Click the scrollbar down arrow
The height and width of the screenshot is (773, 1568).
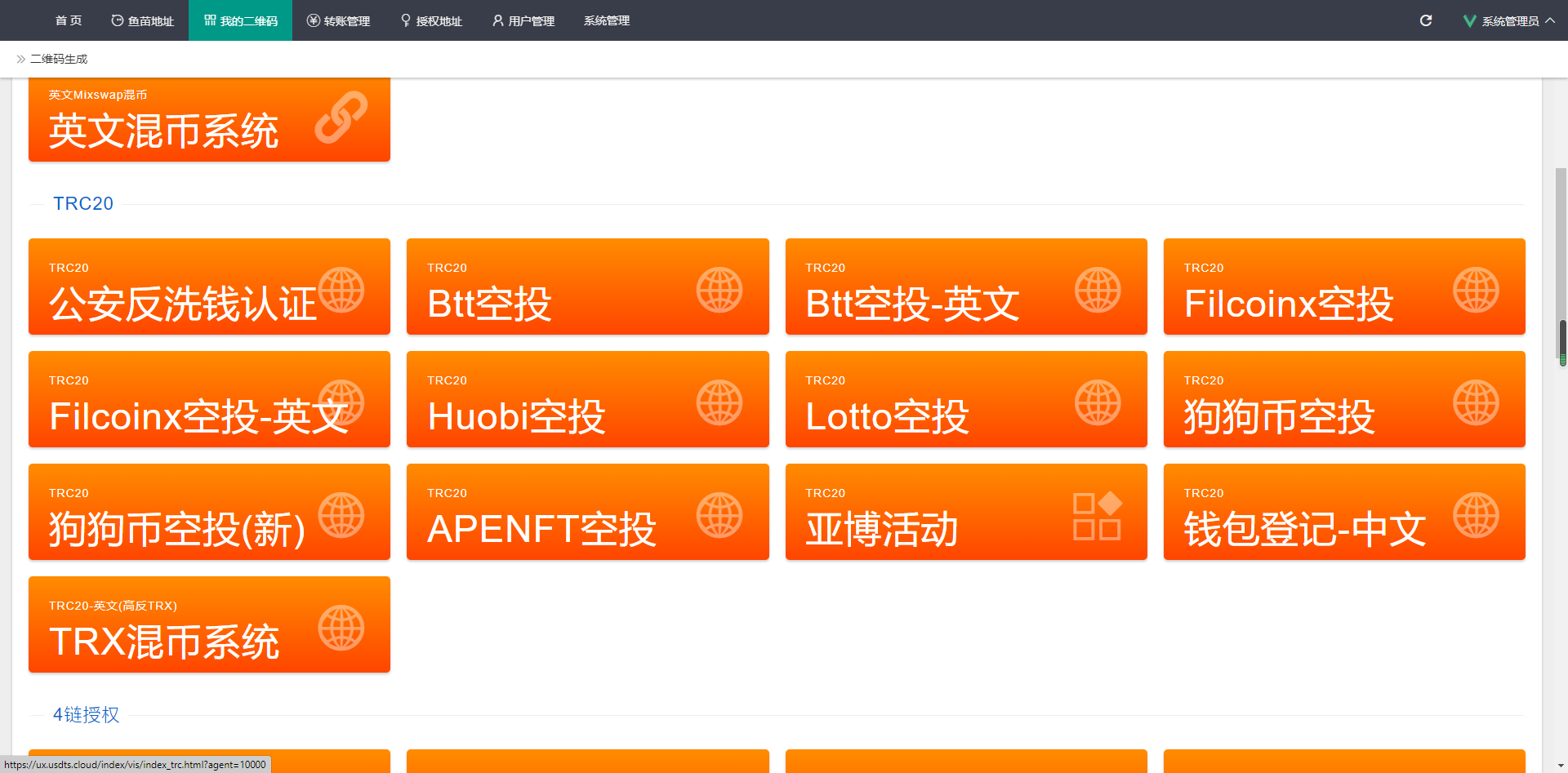1561,766
